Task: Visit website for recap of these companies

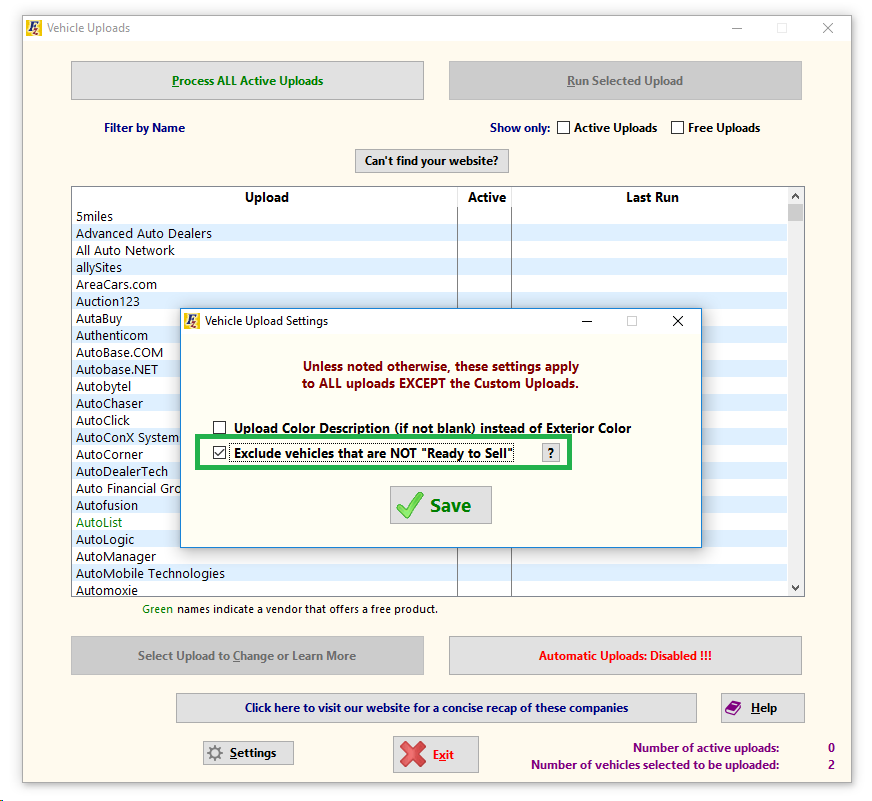Action: pos(437,708)
